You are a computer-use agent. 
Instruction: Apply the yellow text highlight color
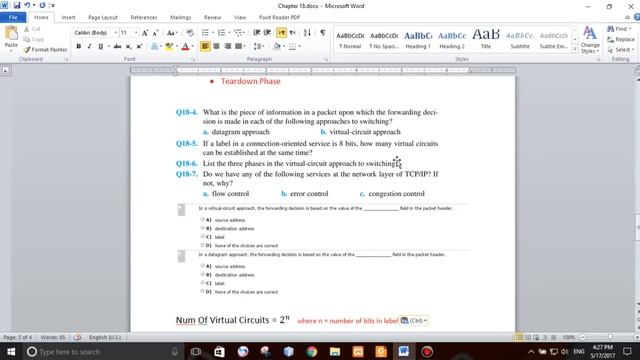pyautogui.click(x=169, y=46)
